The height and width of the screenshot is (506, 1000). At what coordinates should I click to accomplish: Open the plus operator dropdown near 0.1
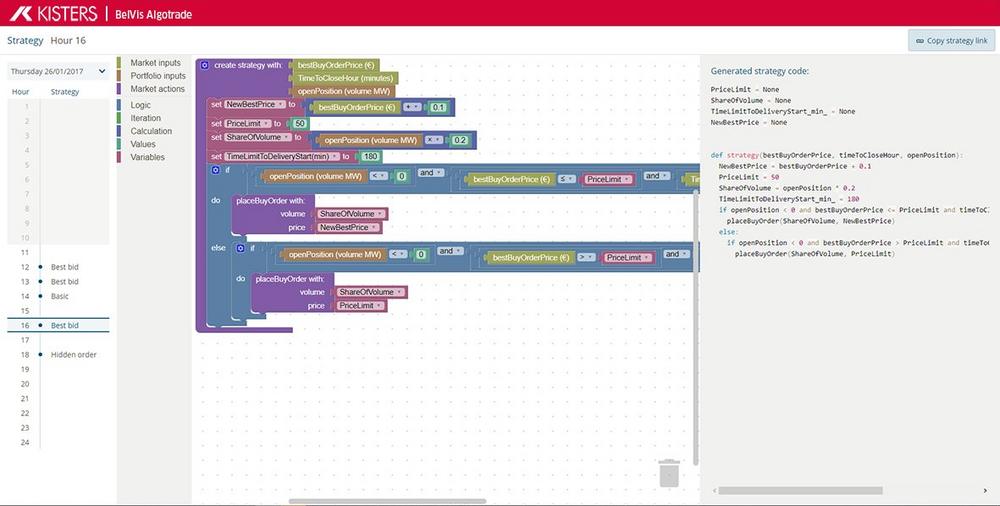[413, 107]
